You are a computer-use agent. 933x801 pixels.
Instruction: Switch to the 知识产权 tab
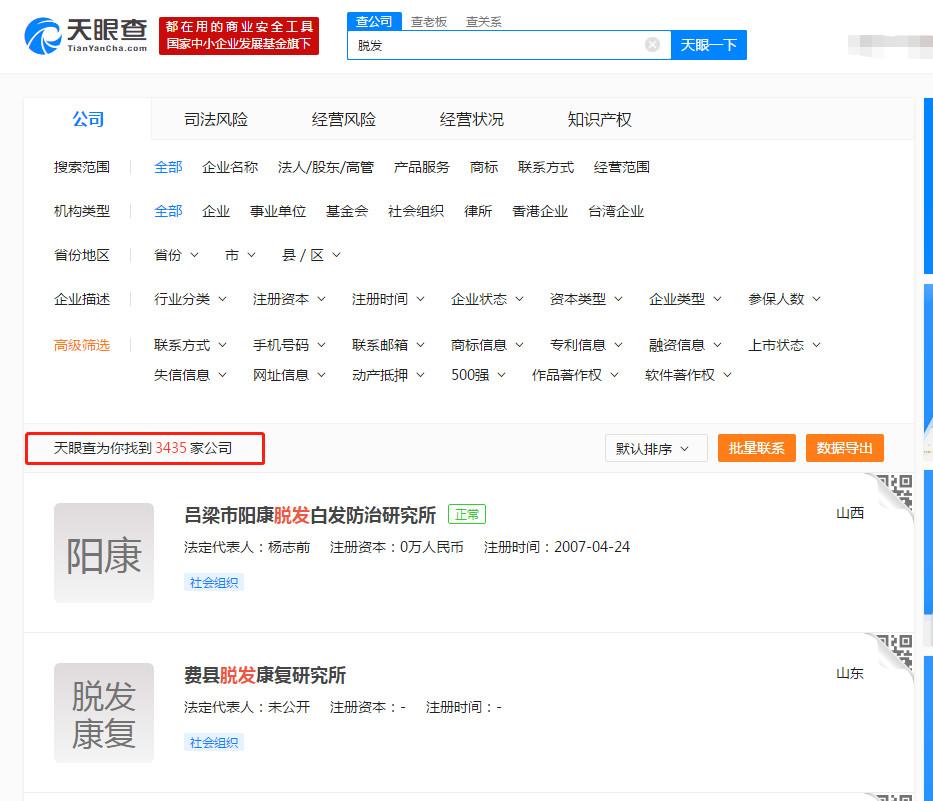point(599,120)
